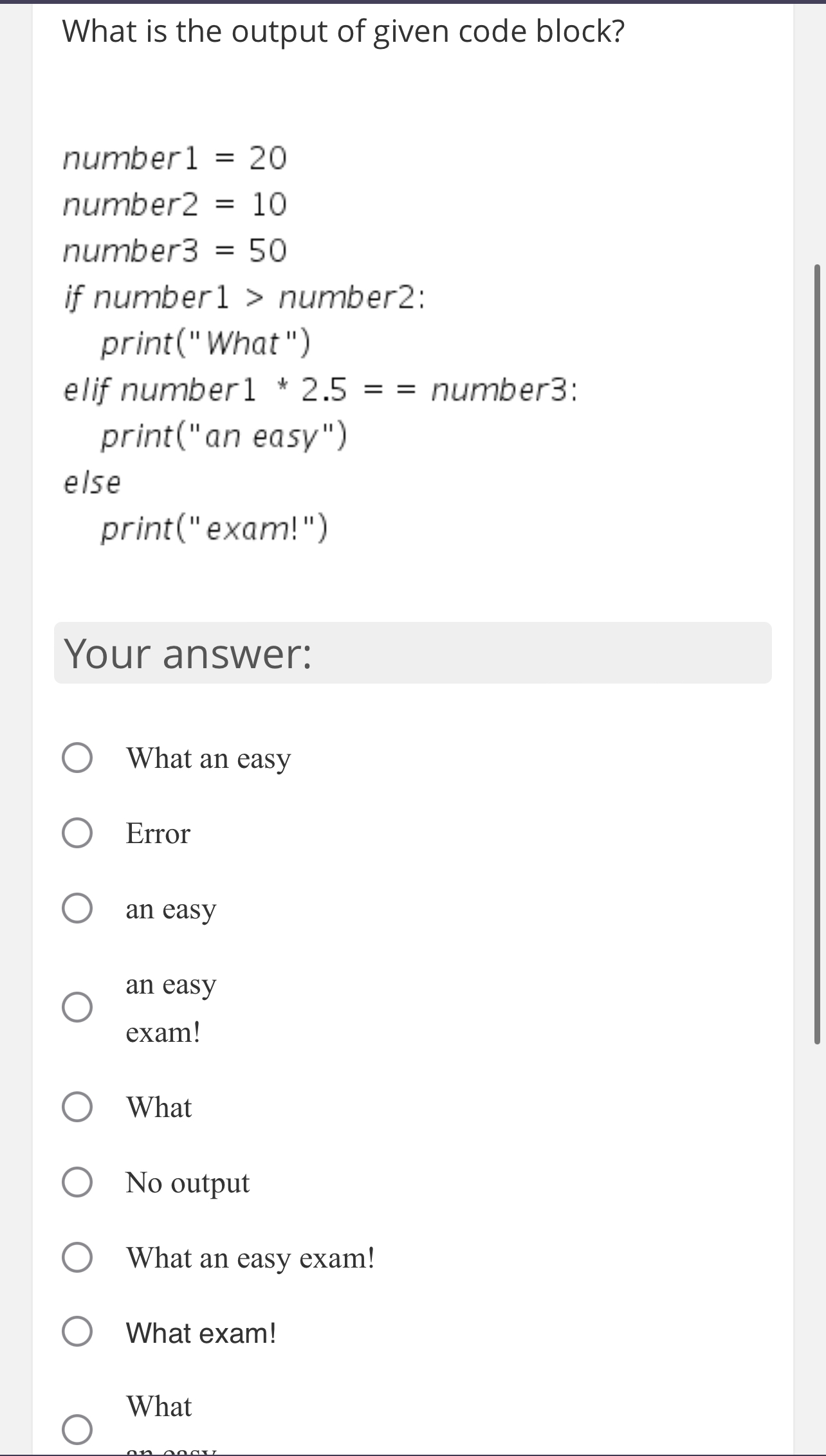Click the label text "What an easy"
The image size is (826, 1456).
[208, 758]
